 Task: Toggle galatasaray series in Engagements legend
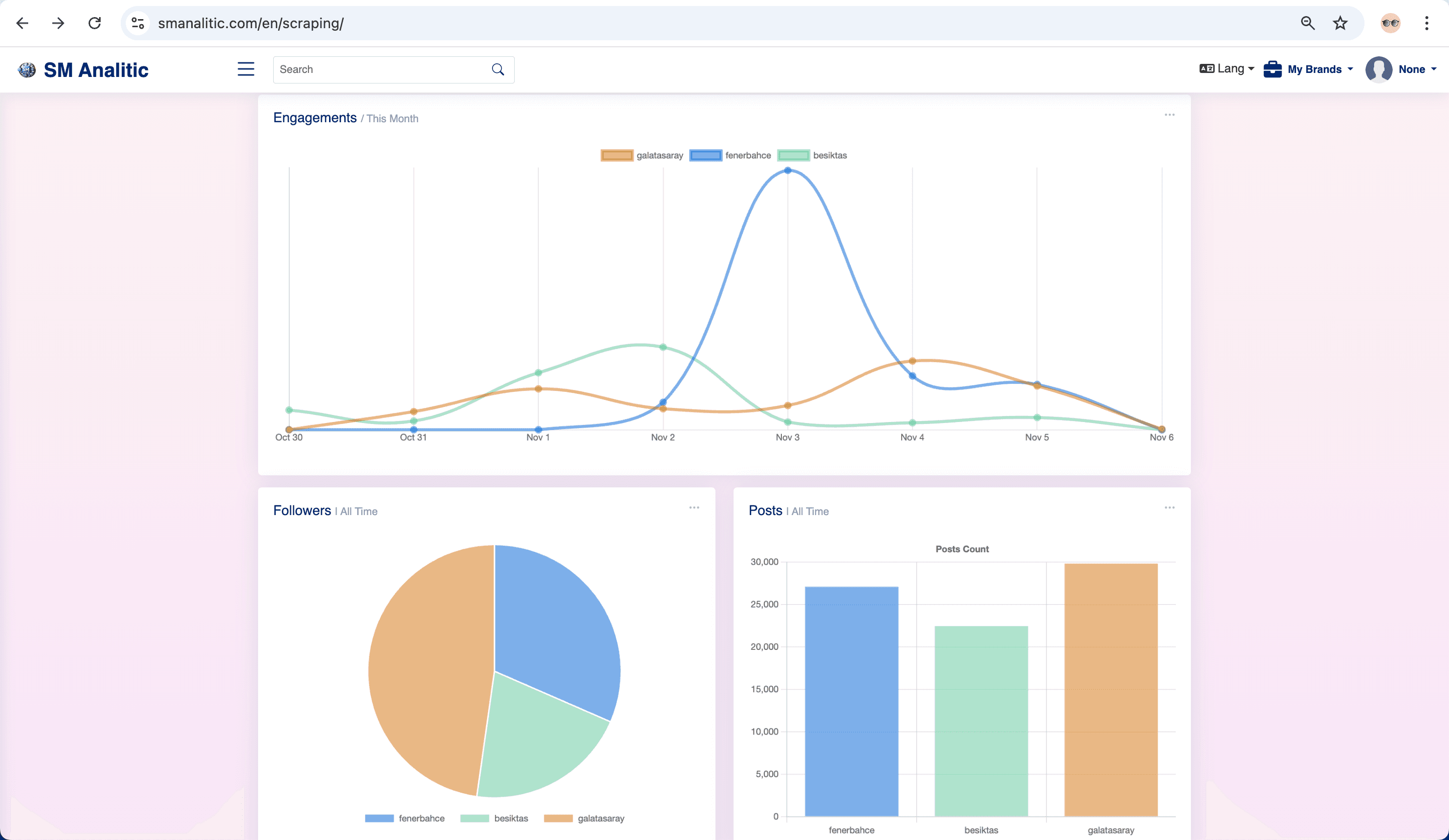(x=641, y=155)
